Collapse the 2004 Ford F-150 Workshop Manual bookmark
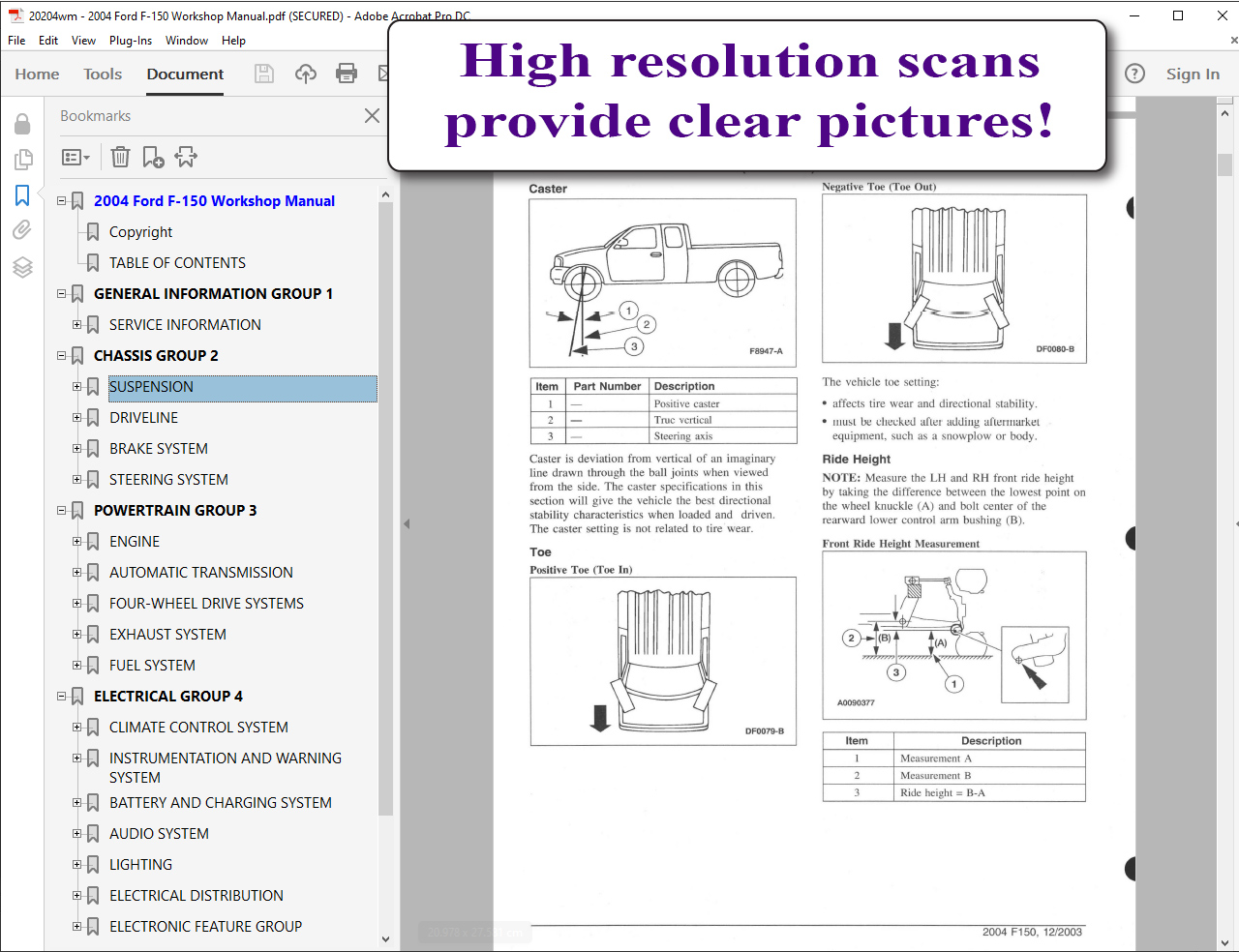Screen dimensions: 1239x952 62,201
